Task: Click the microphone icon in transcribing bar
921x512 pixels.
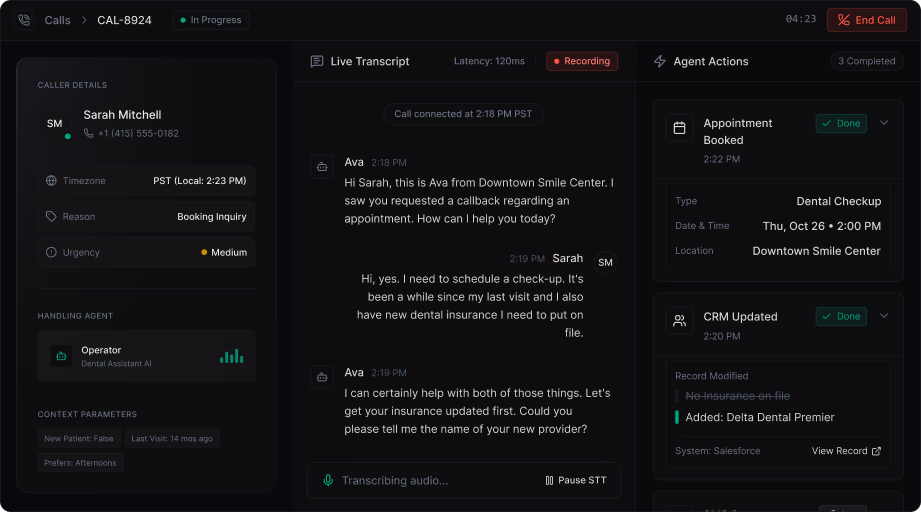Action: pos(328,480)
